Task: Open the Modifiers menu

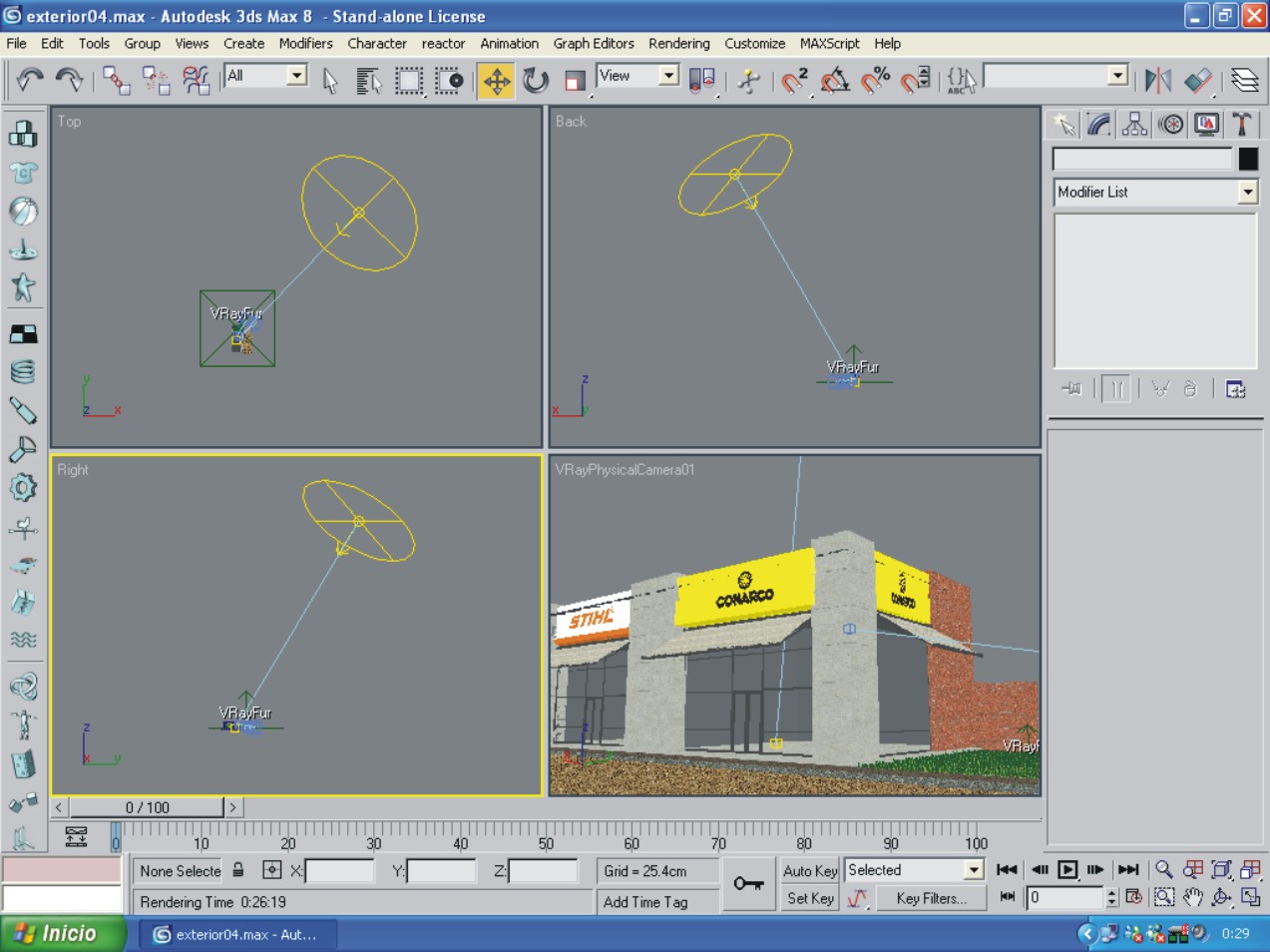Action: click(305, 44)
